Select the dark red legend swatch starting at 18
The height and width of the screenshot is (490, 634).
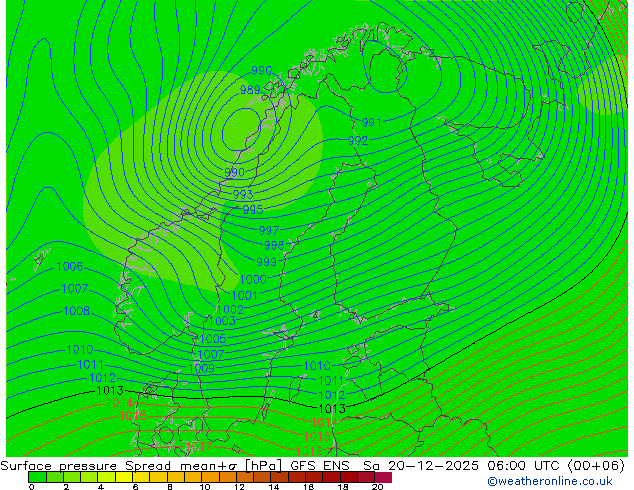[x=349, y=477]
